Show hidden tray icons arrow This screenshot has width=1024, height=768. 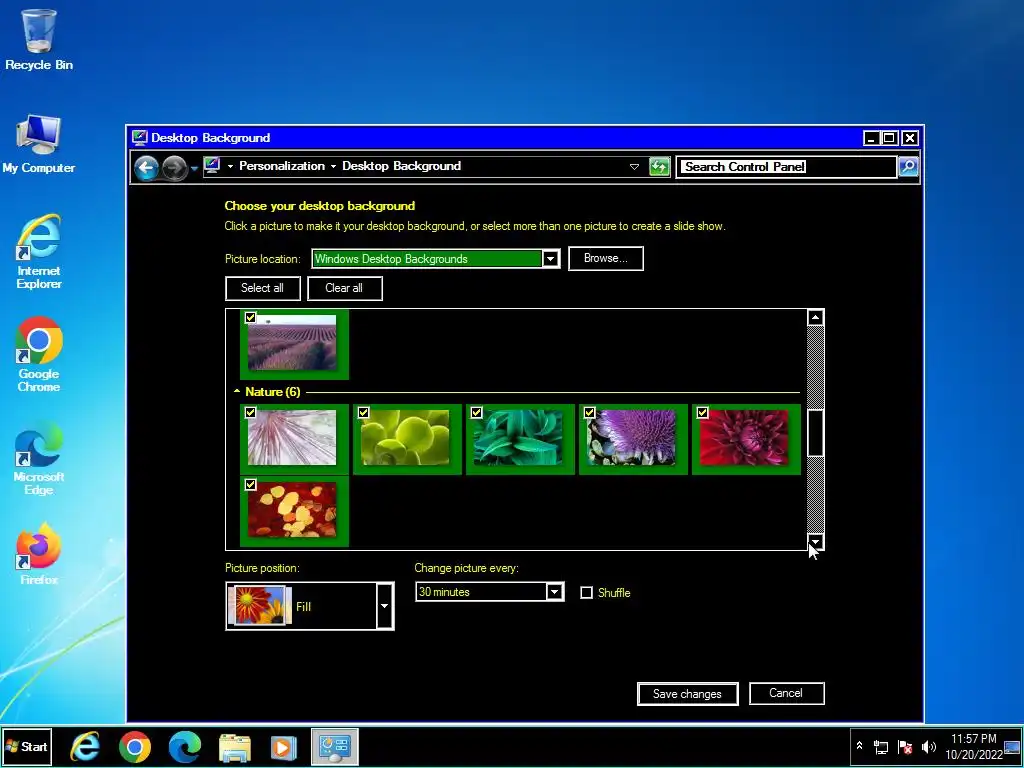click(x=859, y=746)
